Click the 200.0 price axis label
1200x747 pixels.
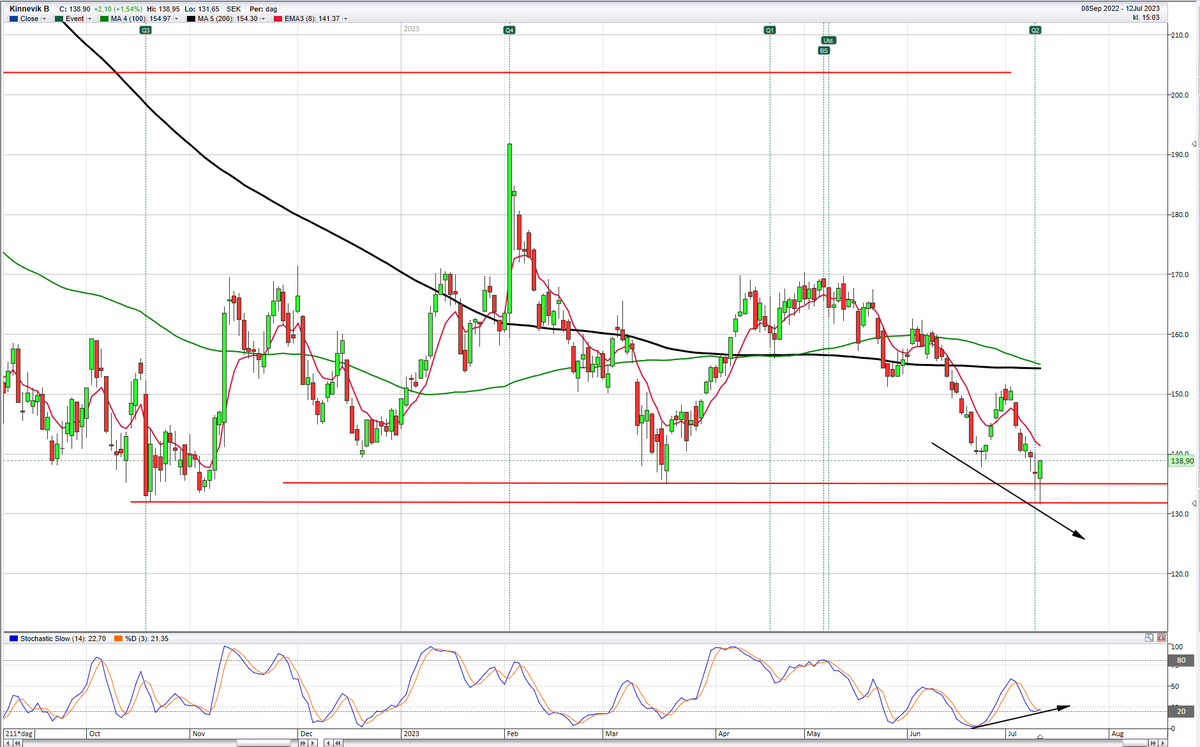pyautogui.click(x=1180, y=95)
